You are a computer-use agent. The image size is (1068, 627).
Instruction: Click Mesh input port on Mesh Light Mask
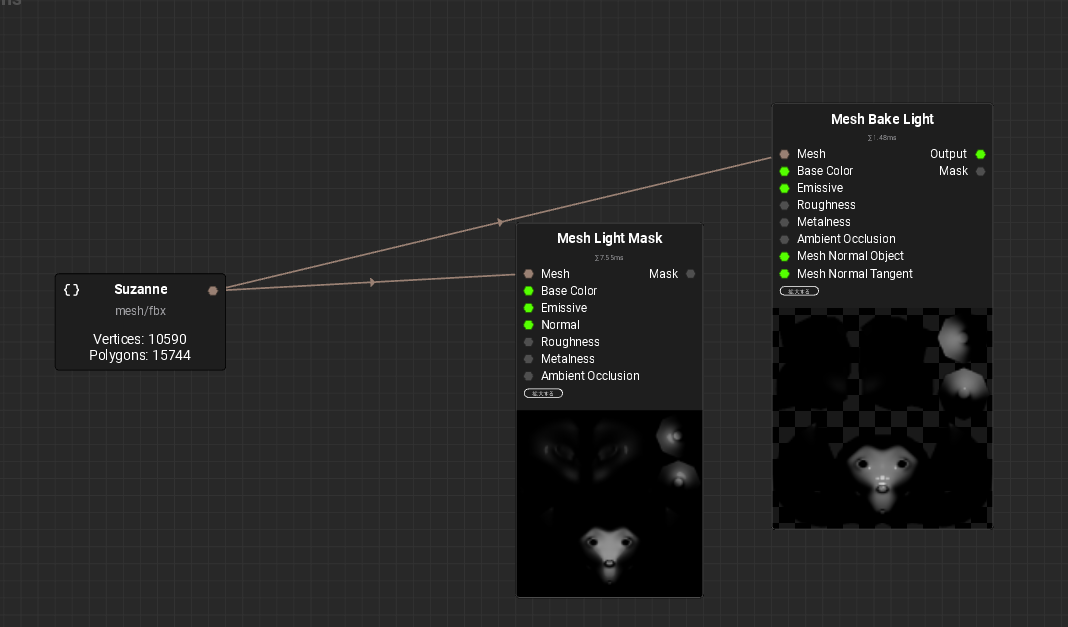[x=528, y=274]
